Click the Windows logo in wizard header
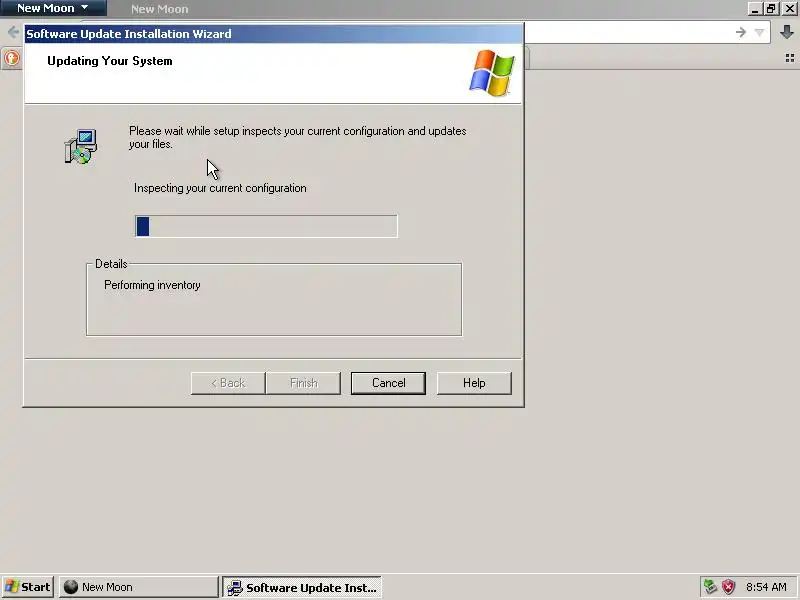The width and height of the screenshot is (800, 600). (x=492, y=73)
